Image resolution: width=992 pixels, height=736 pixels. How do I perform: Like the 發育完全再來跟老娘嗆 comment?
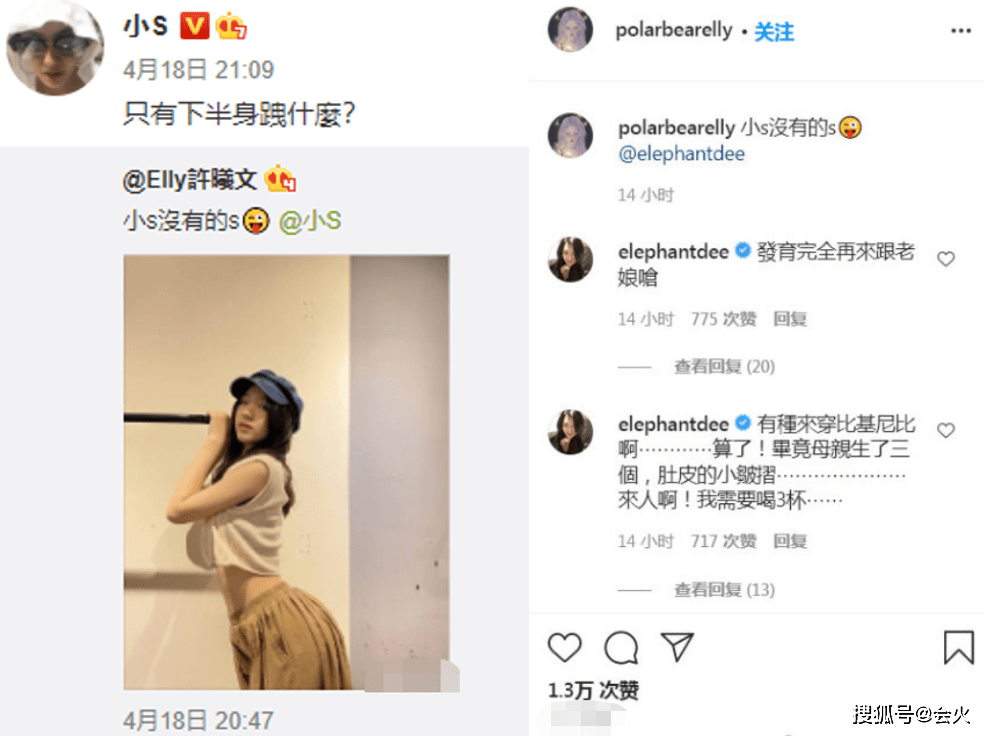[946, 258]
